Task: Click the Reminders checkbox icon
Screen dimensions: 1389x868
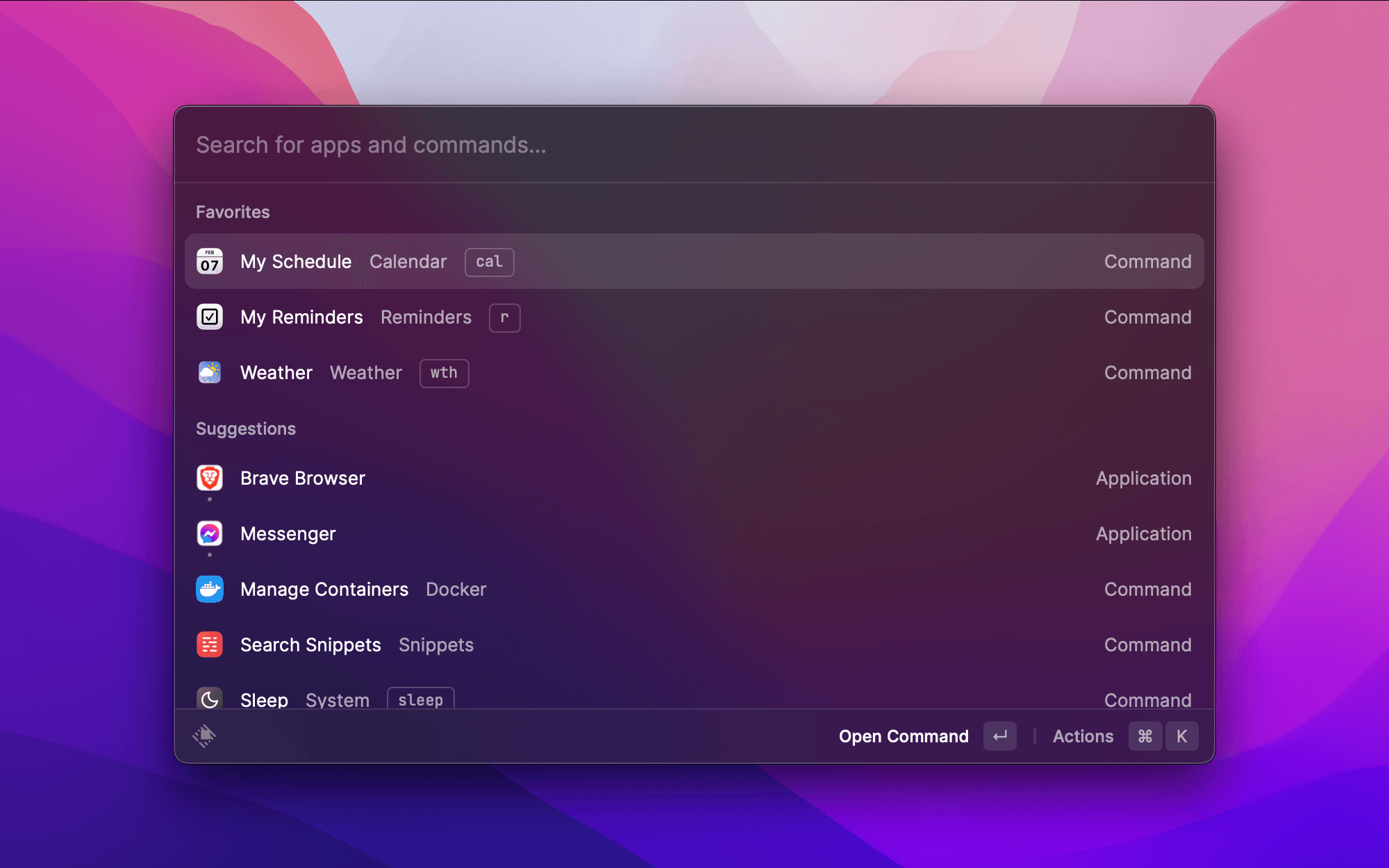Action: (x=209, y=317)
